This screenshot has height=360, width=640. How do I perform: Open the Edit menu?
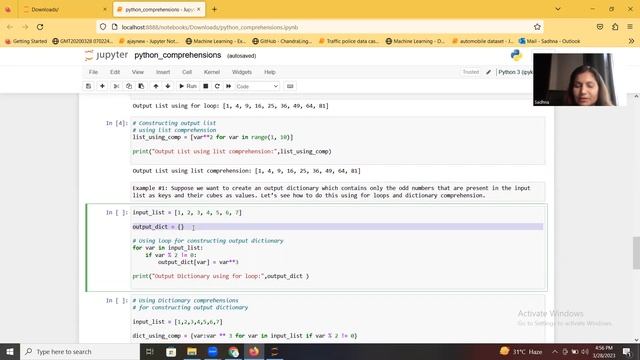[115, 72]
